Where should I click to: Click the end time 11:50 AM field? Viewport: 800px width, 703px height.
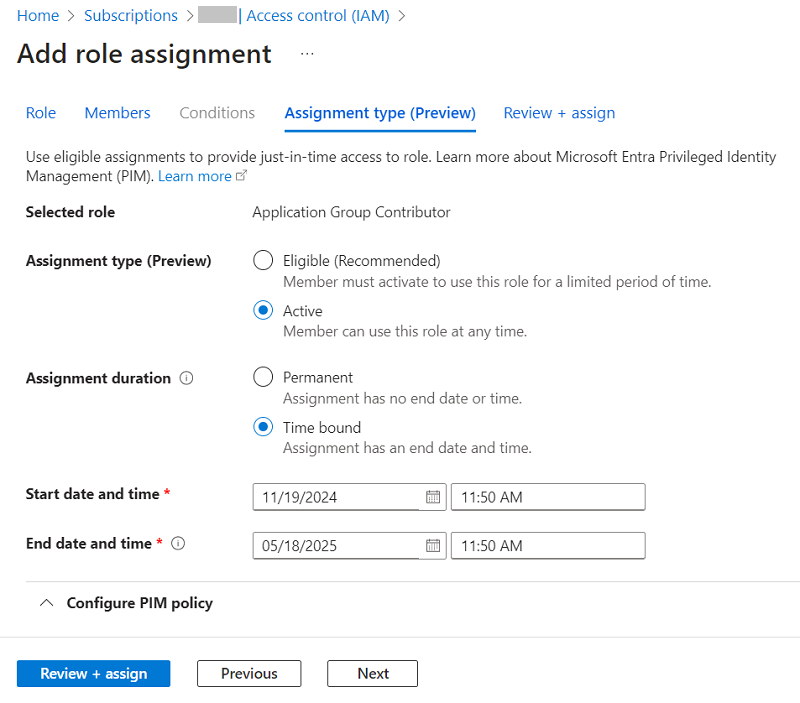[x=547, y=545]
